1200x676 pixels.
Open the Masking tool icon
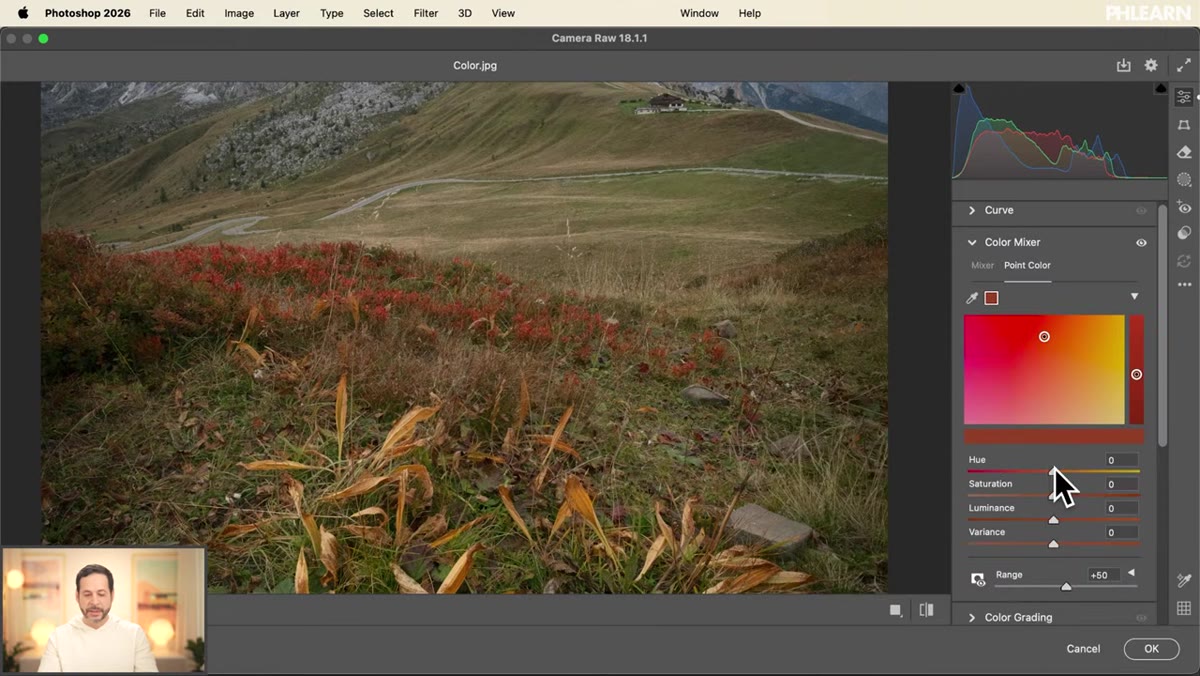(x=1184, y=180)
